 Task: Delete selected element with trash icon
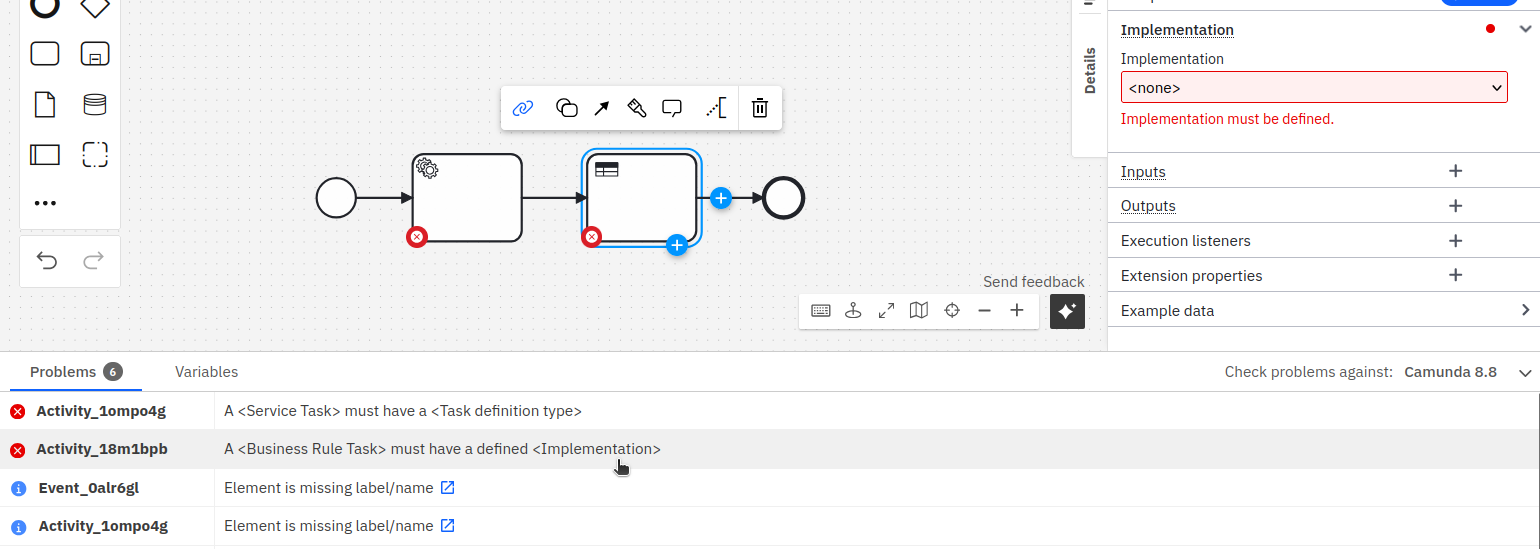[x=760, y=108]
